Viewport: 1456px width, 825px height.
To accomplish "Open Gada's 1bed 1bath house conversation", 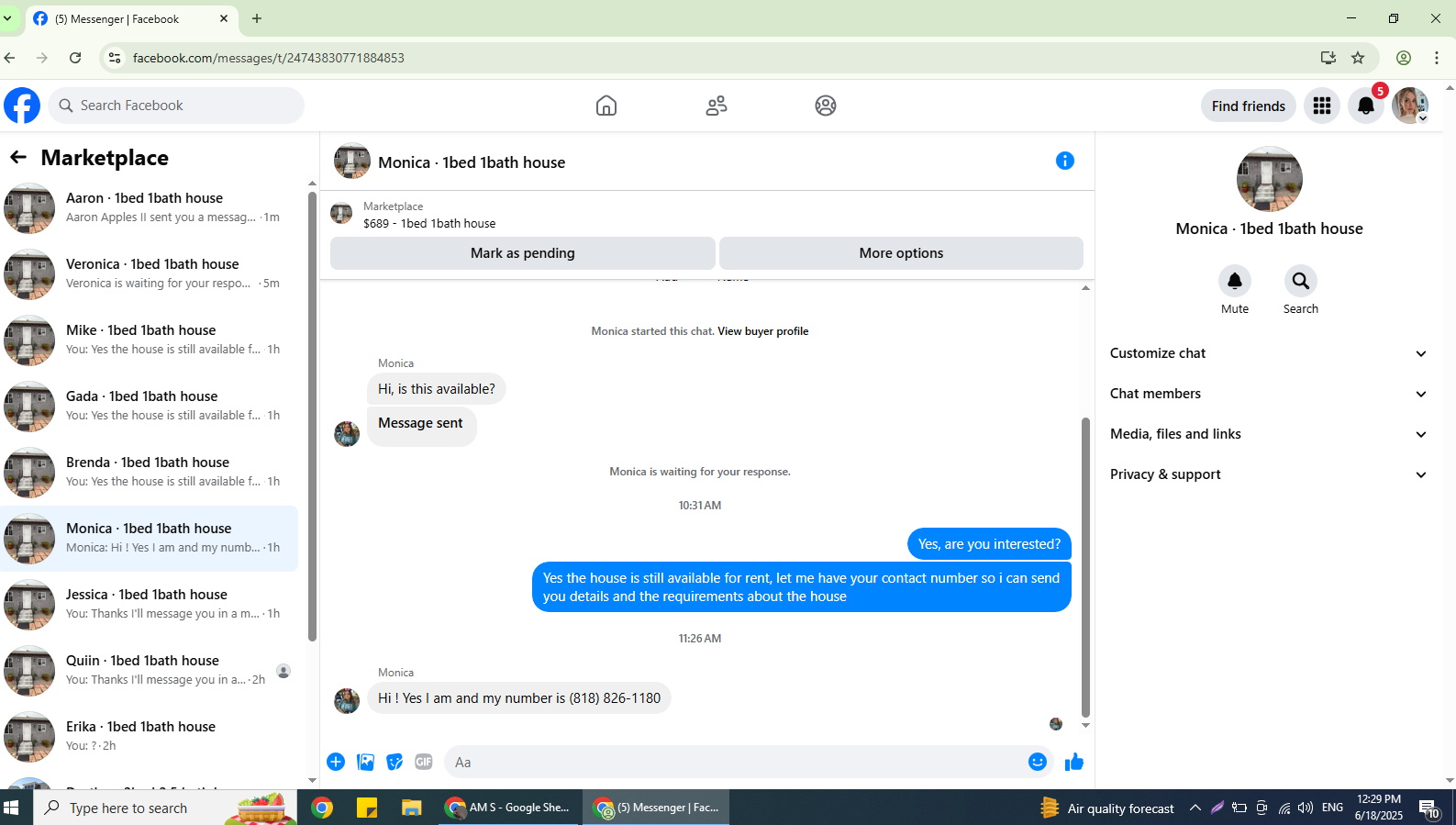I will [150, 407].
